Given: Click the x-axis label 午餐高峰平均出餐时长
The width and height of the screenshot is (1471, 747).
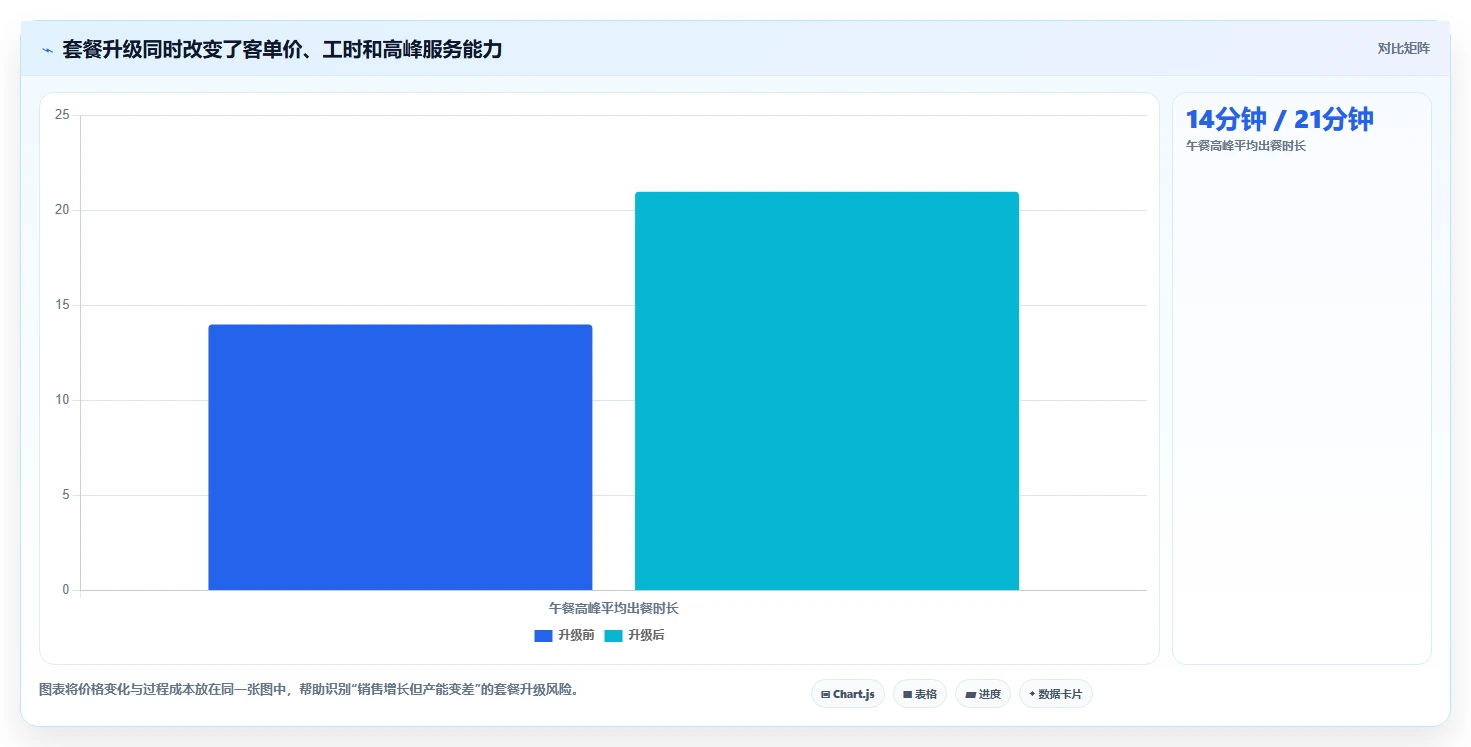Looking at the screenshot, I should pos(614,608).
